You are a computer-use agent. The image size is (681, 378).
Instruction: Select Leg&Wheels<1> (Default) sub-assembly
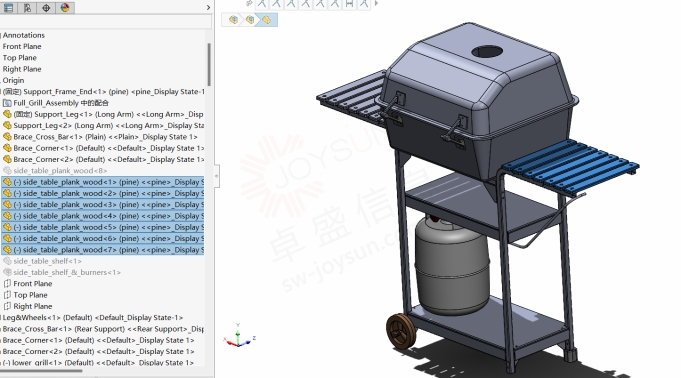pos(92,318)
